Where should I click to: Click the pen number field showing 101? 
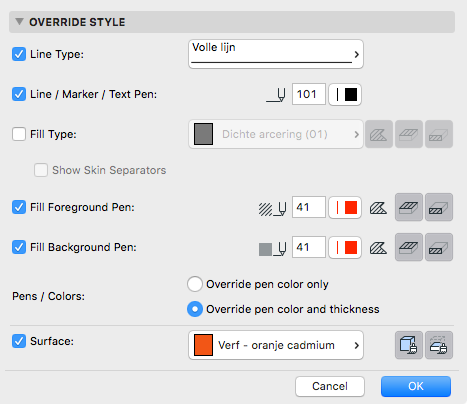coord(309,94)
